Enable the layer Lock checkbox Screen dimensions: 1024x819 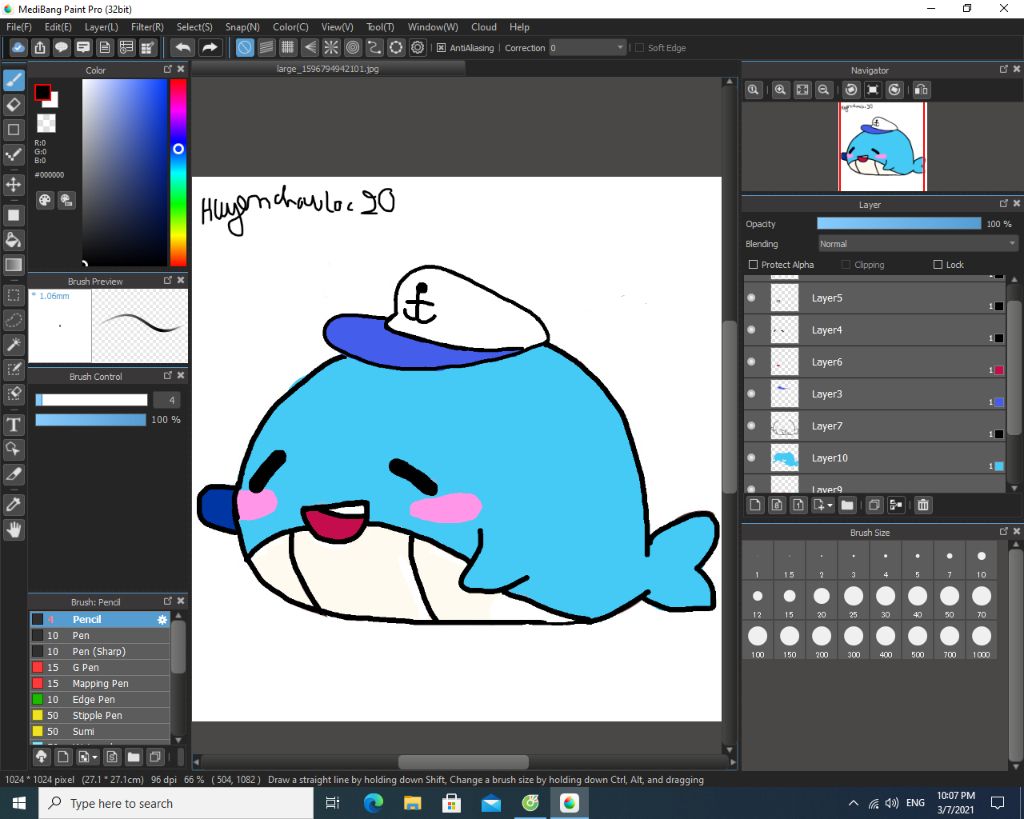[x=938, y=265]
